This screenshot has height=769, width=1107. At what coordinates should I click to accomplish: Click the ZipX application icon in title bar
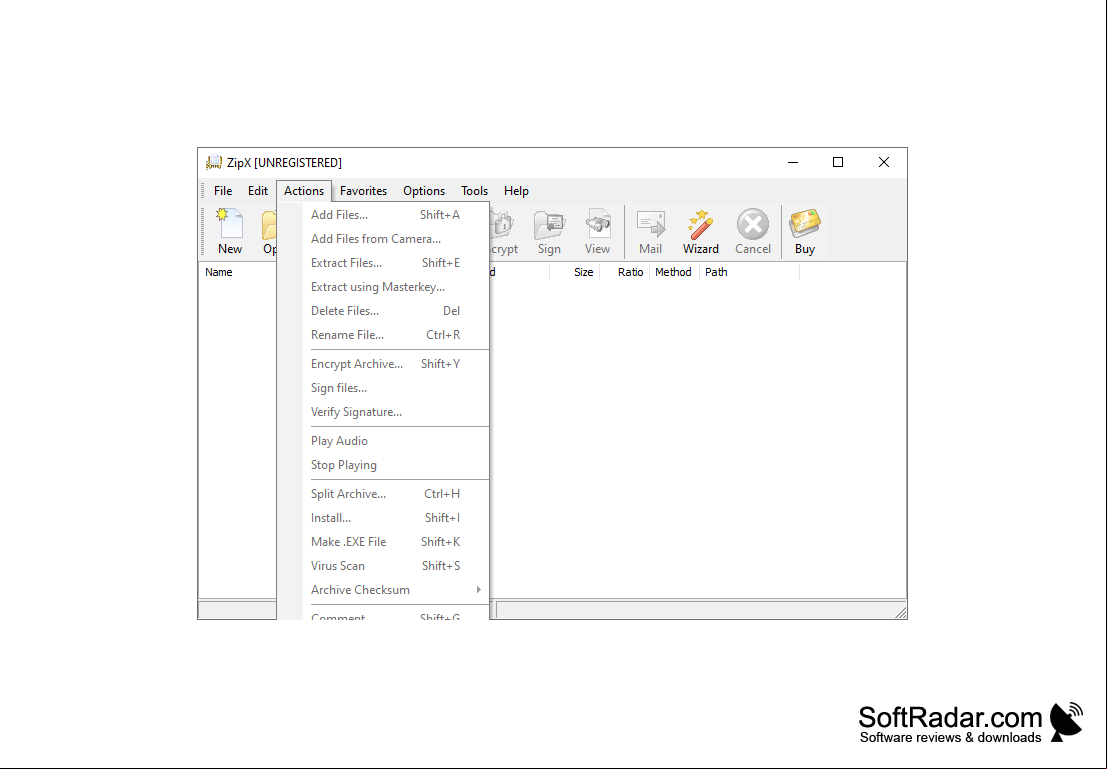(213, 162)
